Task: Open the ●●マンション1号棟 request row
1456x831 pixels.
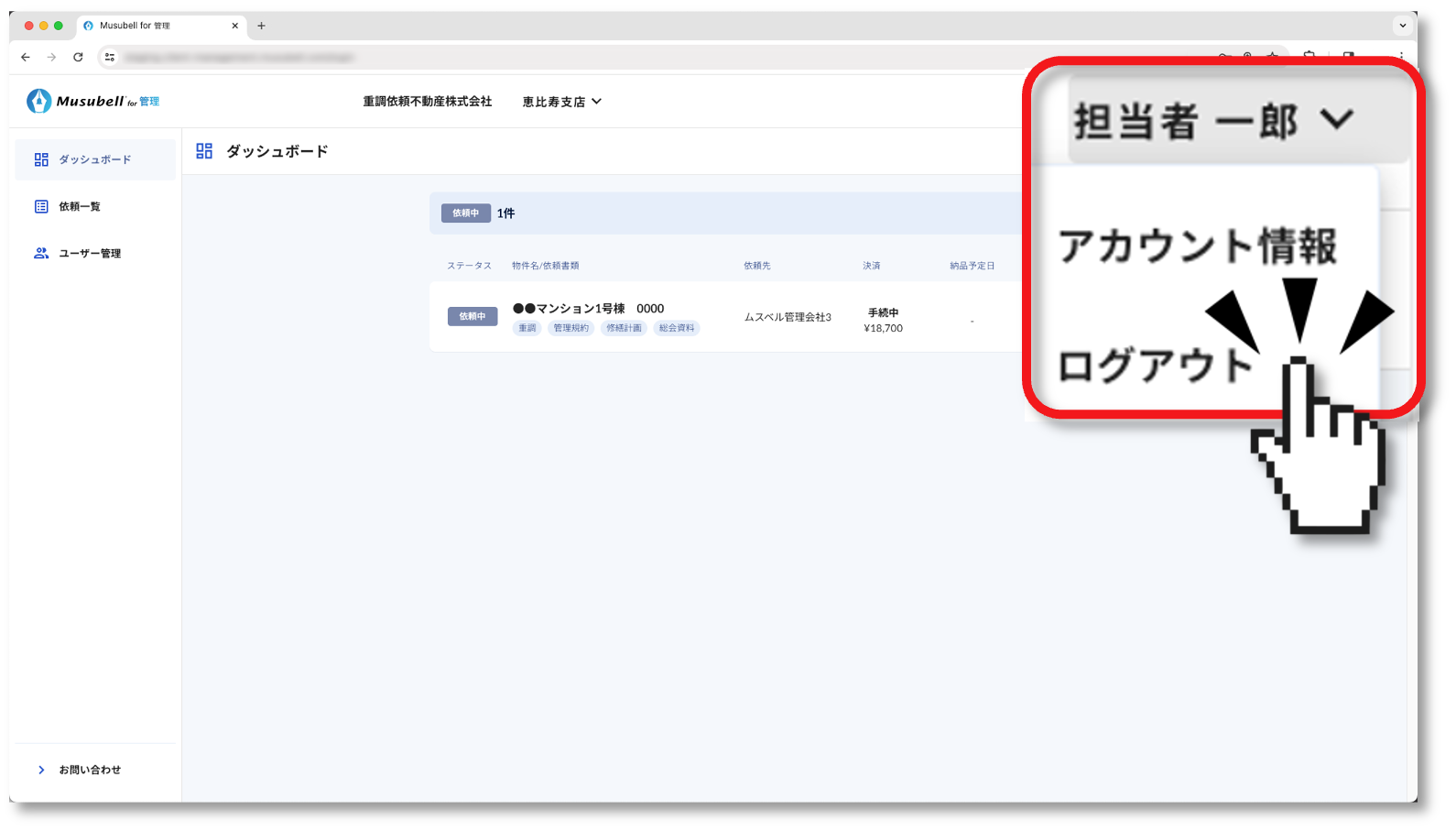Action: click(x=588, y=309)
